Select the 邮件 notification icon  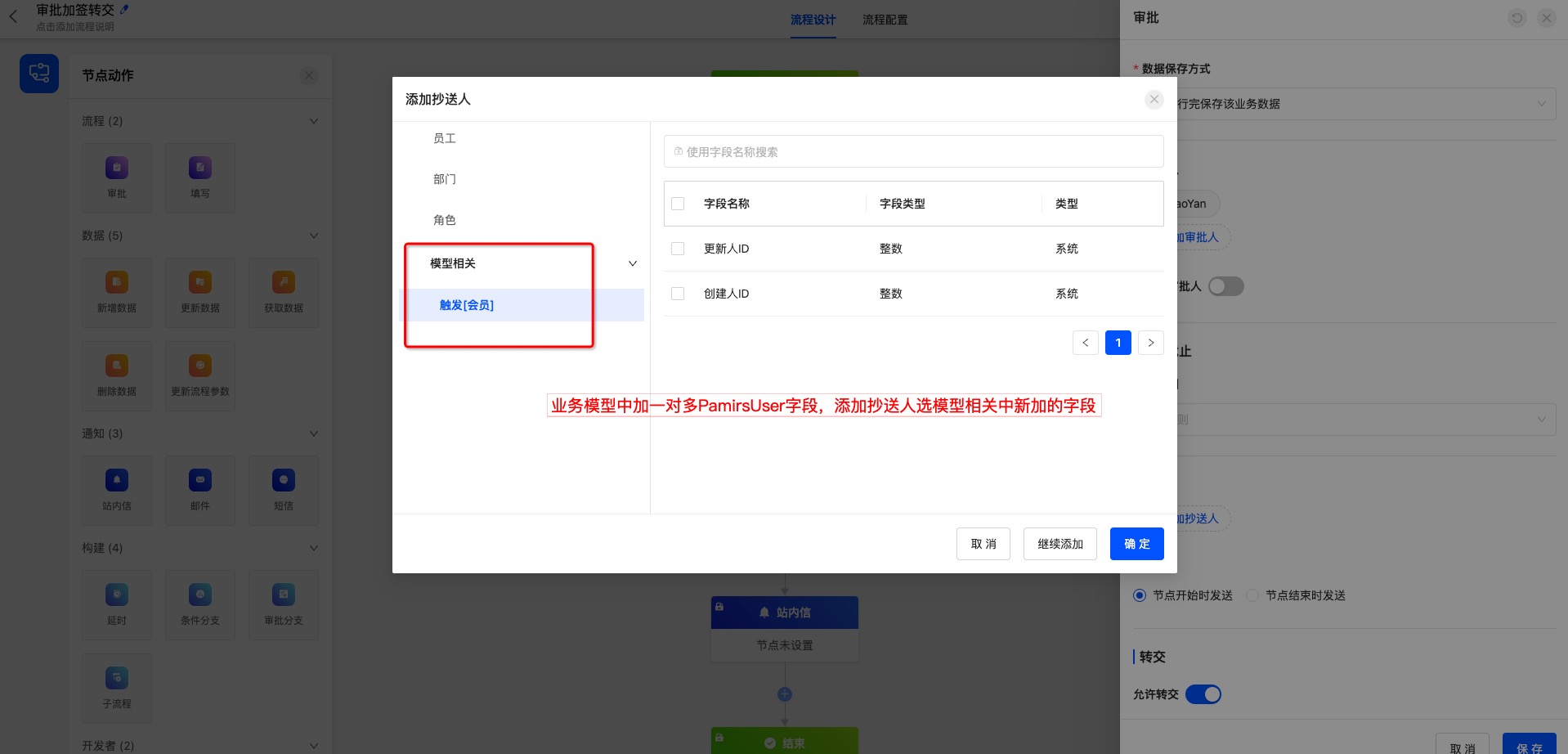200,480
